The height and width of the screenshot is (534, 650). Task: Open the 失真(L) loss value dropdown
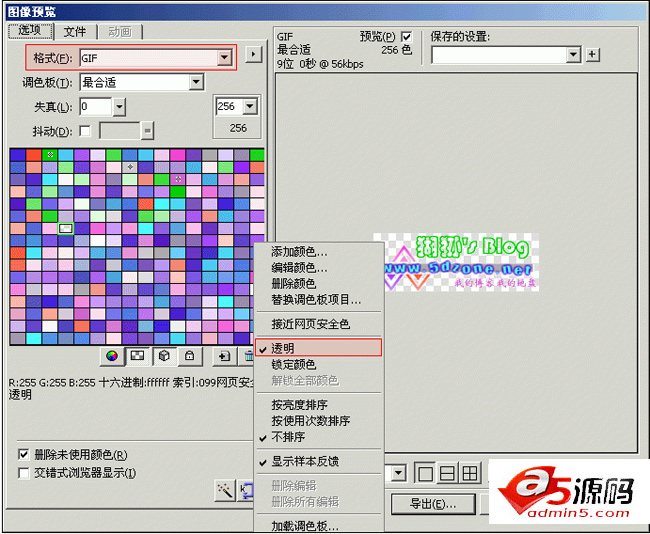119,107
